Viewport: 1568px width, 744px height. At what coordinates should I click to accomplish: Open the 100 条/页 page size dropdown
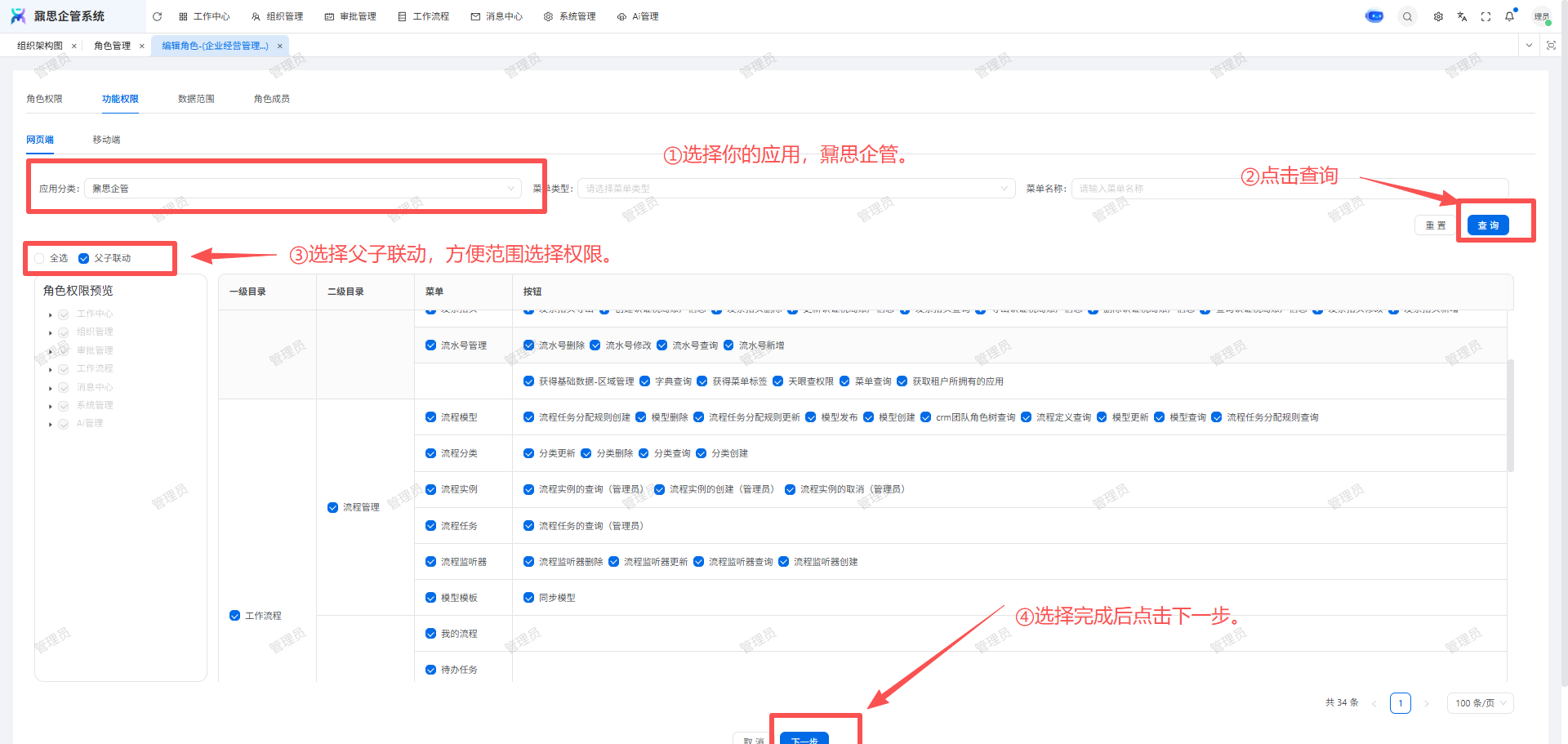point(1480,703)
